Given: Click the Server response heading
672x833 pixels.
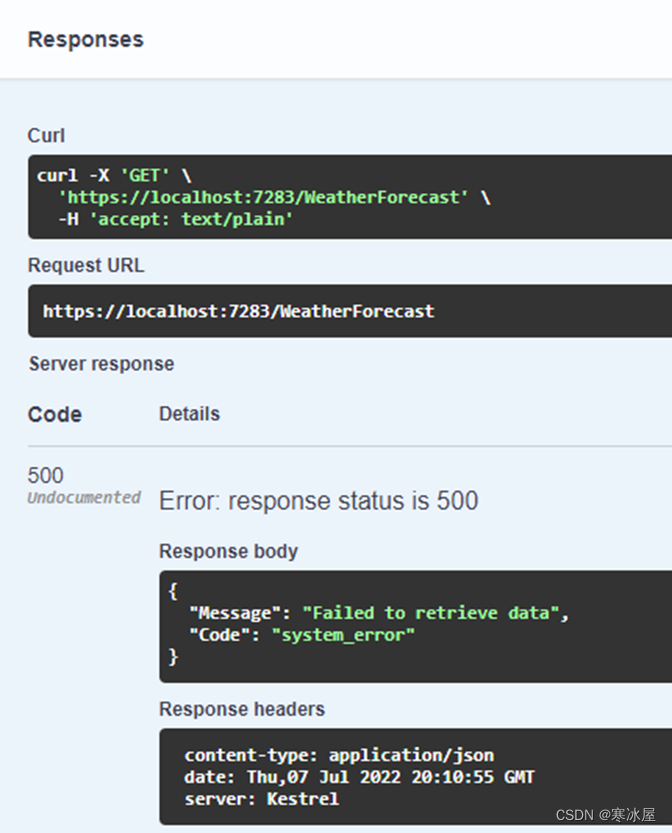Looking at the screenshot, I should (101, 364).
